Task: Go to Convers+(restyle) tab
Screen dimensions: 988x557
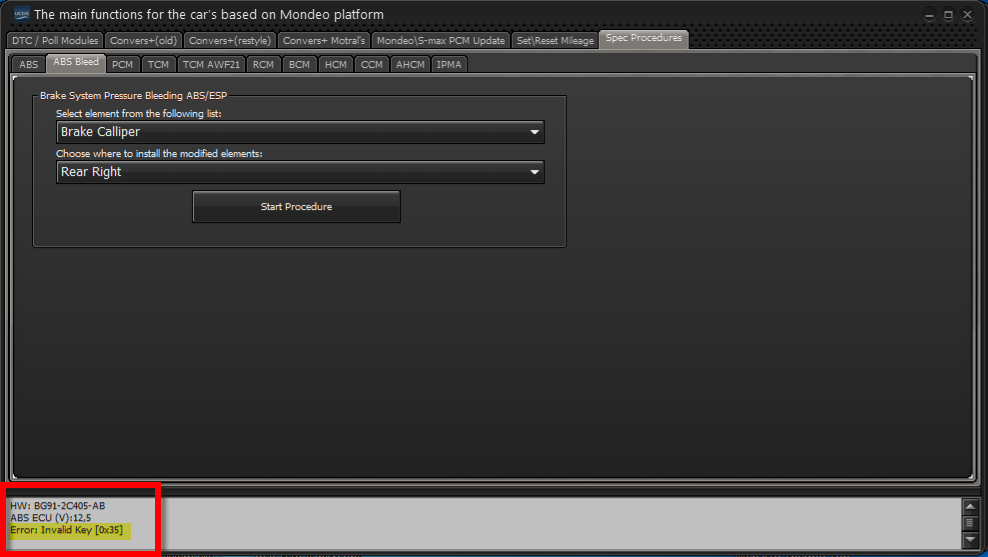Action: pyautogui.click(x=229, y=41)
